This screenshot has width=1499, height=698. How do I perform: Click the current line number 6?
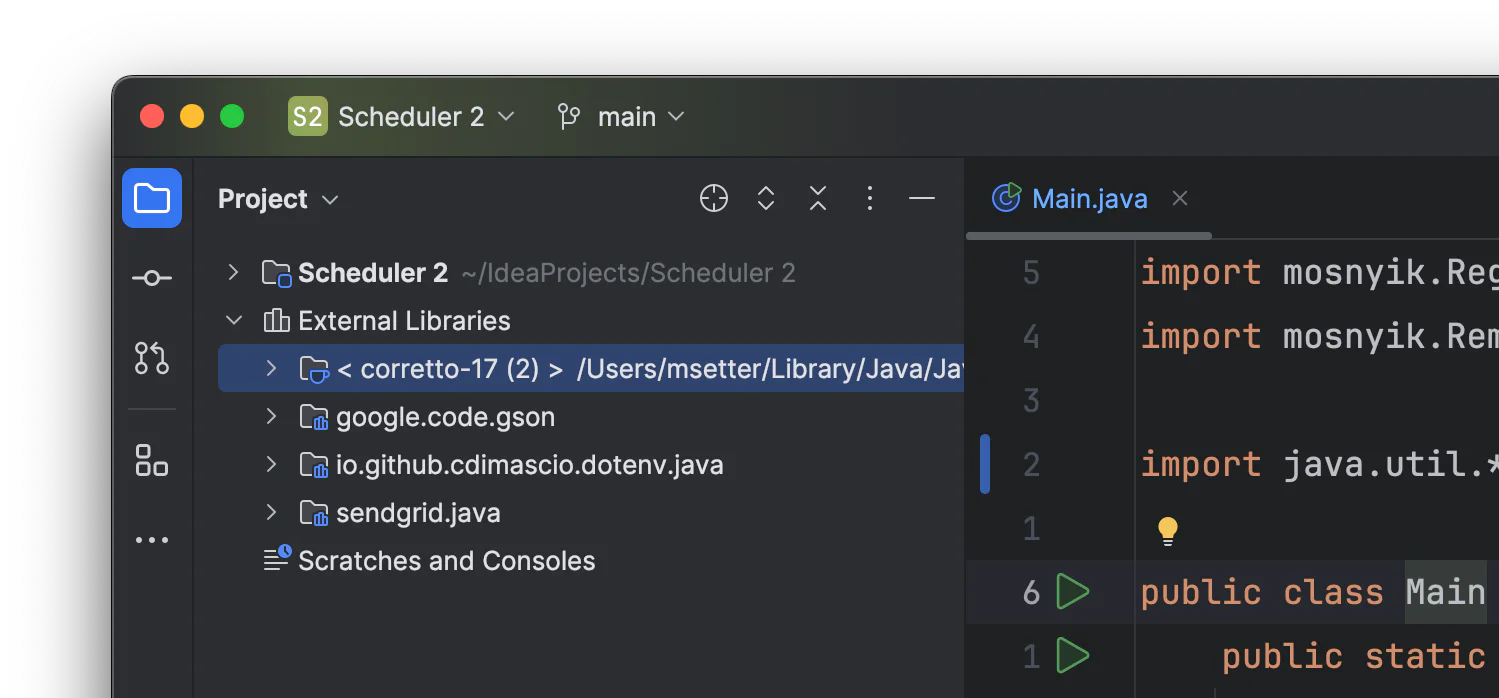[1031, 592]
